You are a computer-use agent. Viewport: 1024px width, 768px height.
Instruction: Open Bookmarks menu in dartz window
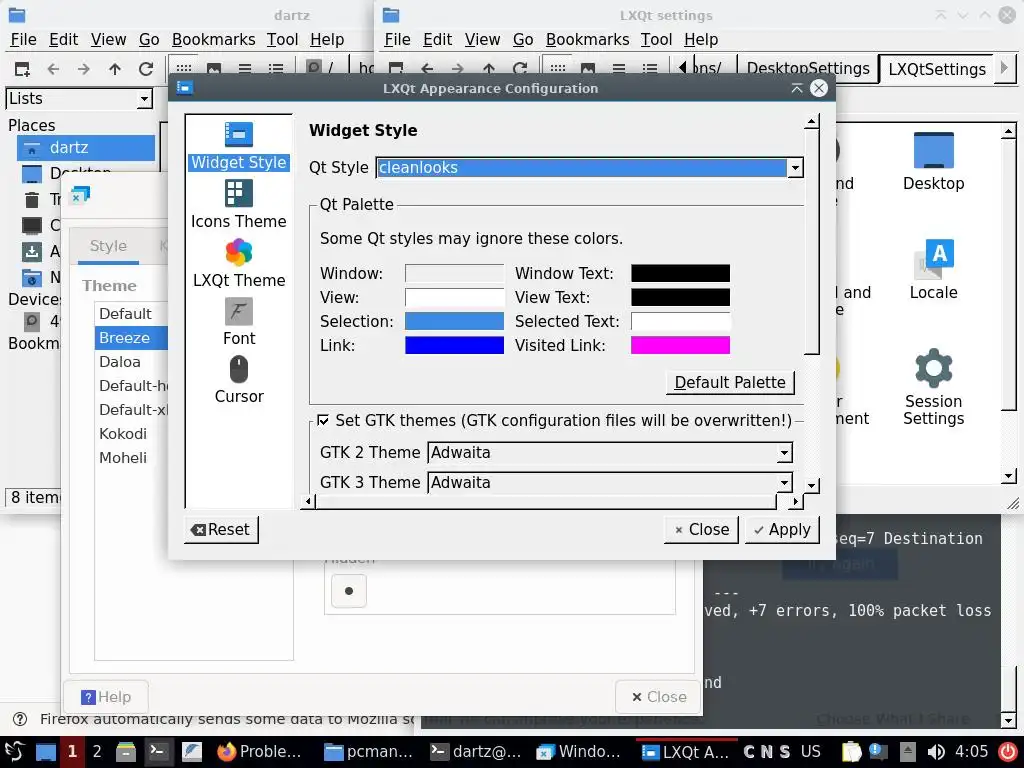(x=214, y=40)
